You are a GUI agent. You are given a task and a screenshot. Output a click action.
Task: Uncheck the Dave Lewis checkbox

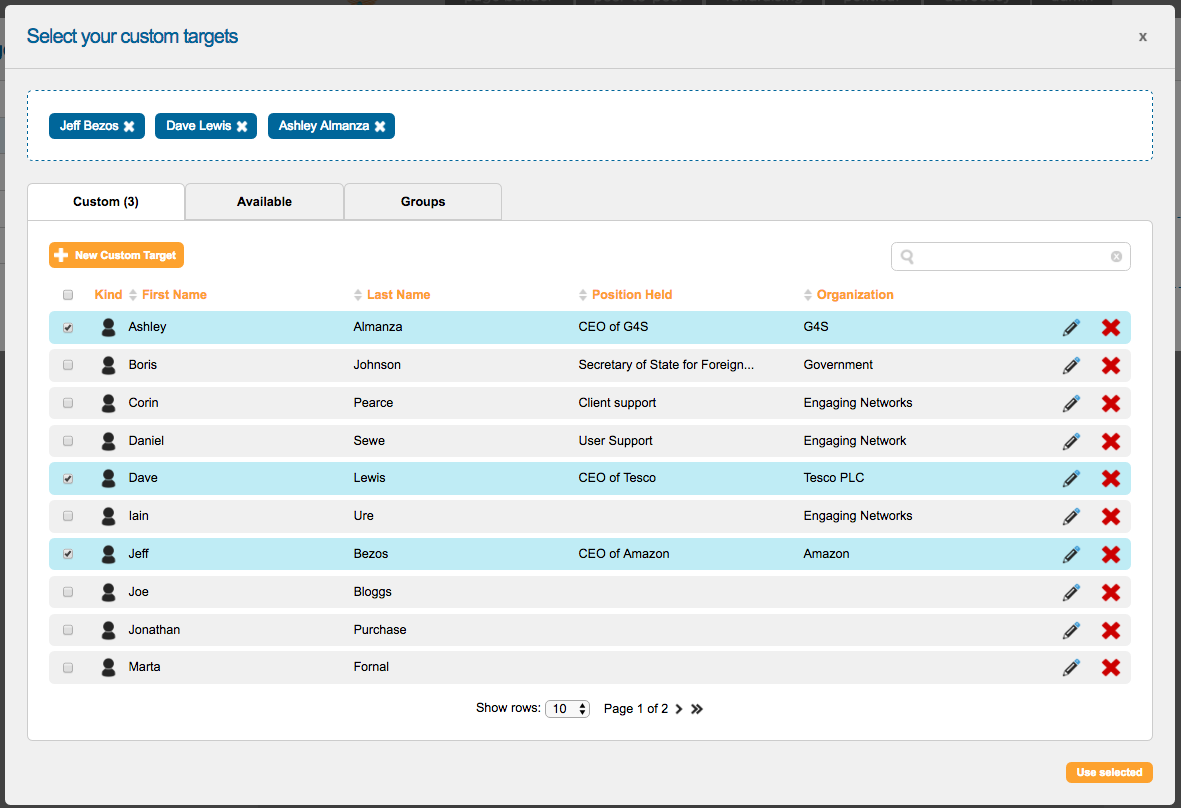(x=68, y=479)
